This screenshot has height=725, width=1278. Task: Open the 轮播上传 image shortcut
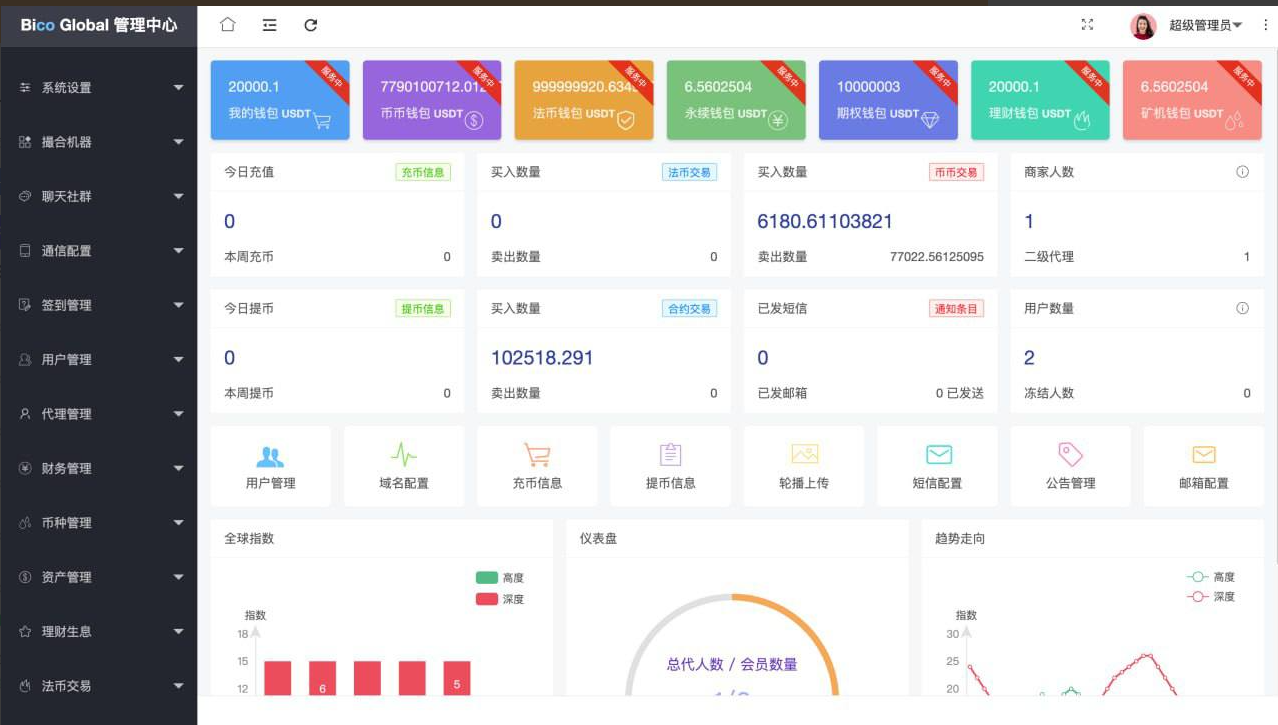pyautogui.click(x=804, y=466)
